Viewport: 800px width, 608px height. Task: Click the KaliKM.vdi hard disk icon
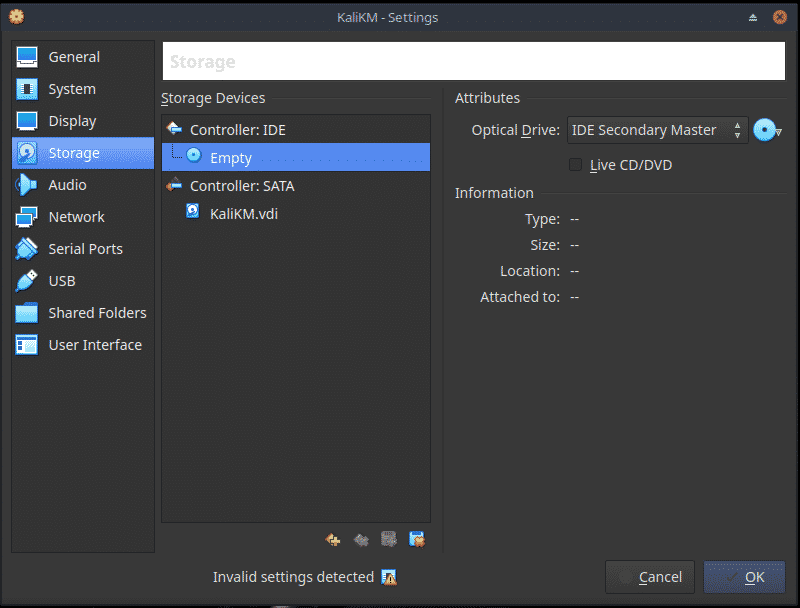[x=193, y=213]
